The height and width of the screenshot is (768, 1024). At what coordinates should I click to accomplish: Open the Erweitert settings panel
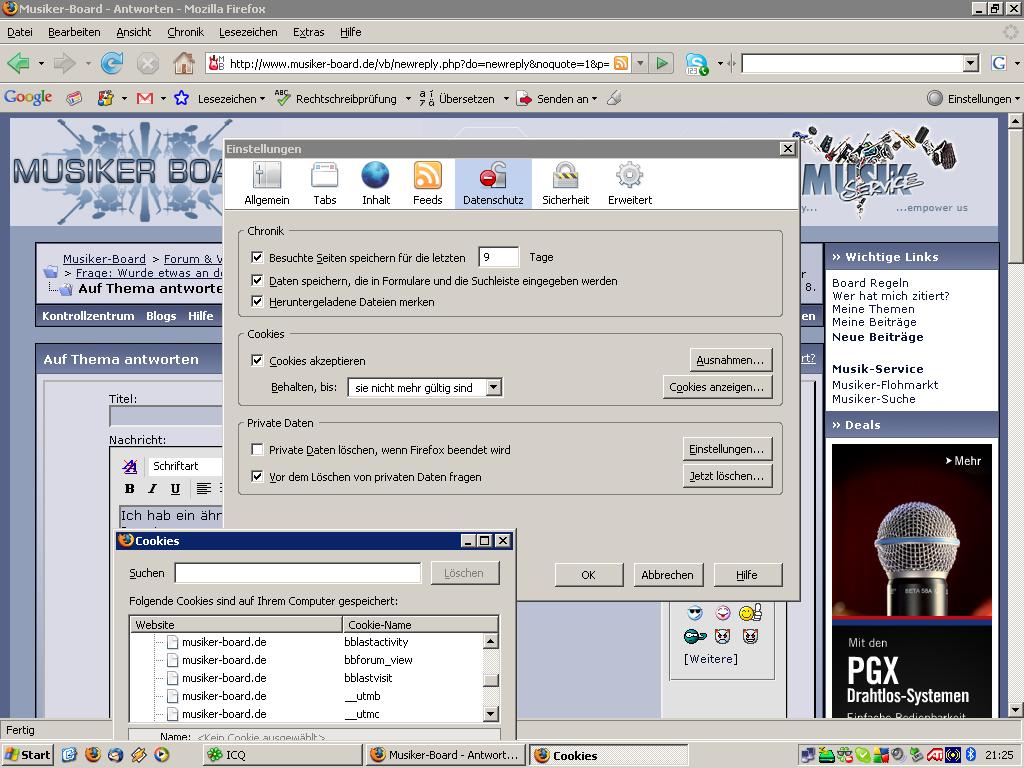630,184
